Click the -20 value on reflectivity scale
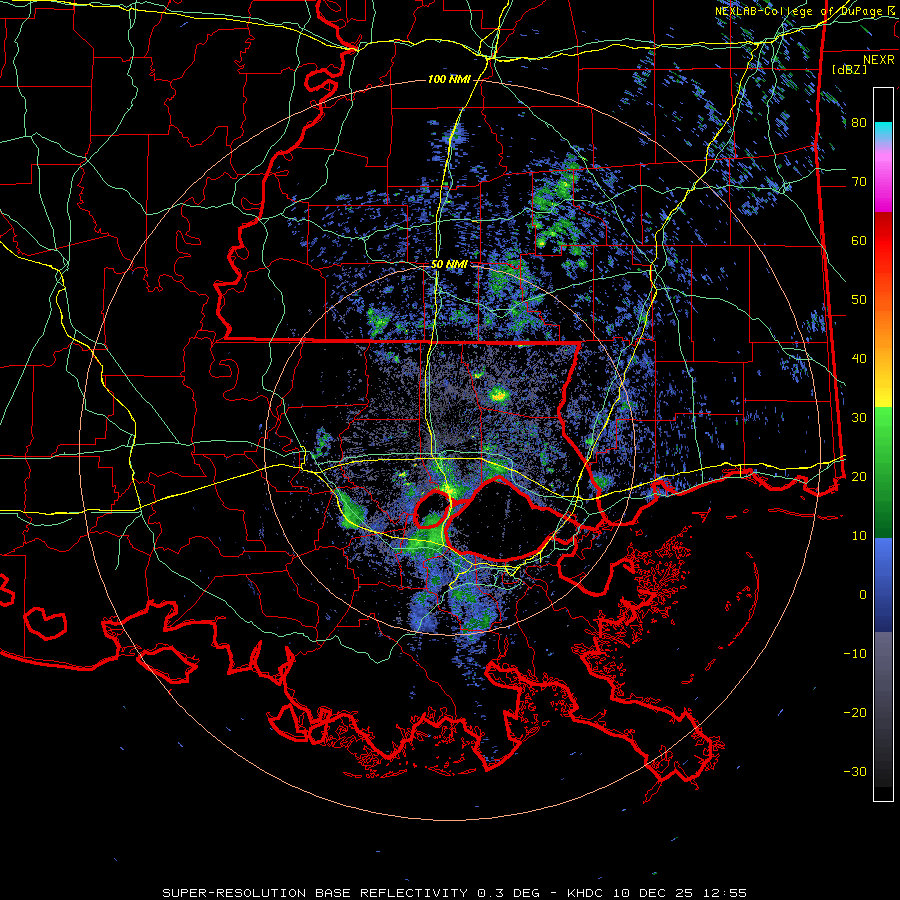The width and height of the screenshot is (900, 900). pyautogui.click(x=855, y=713)
